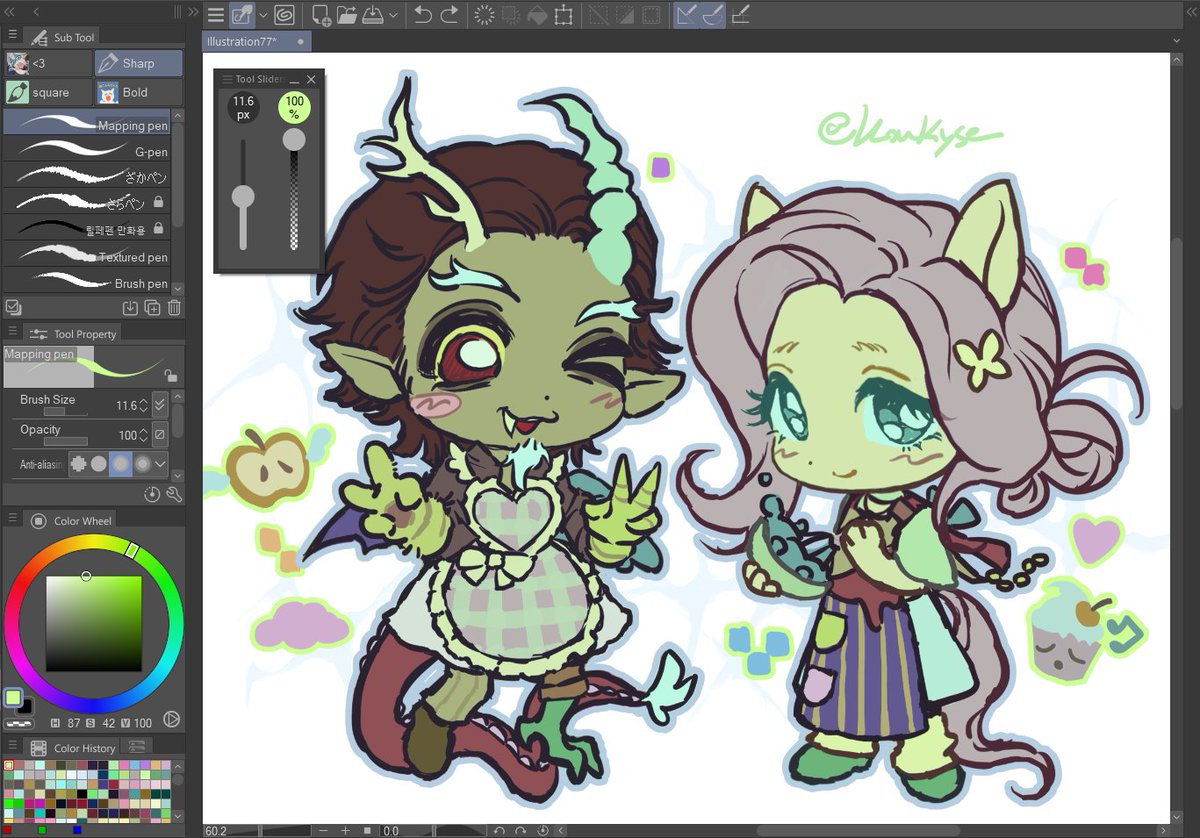This screenshot has height=838, width=1200.
Task: Open the Tool Property panel menu
Action: [x=12, y=331]
